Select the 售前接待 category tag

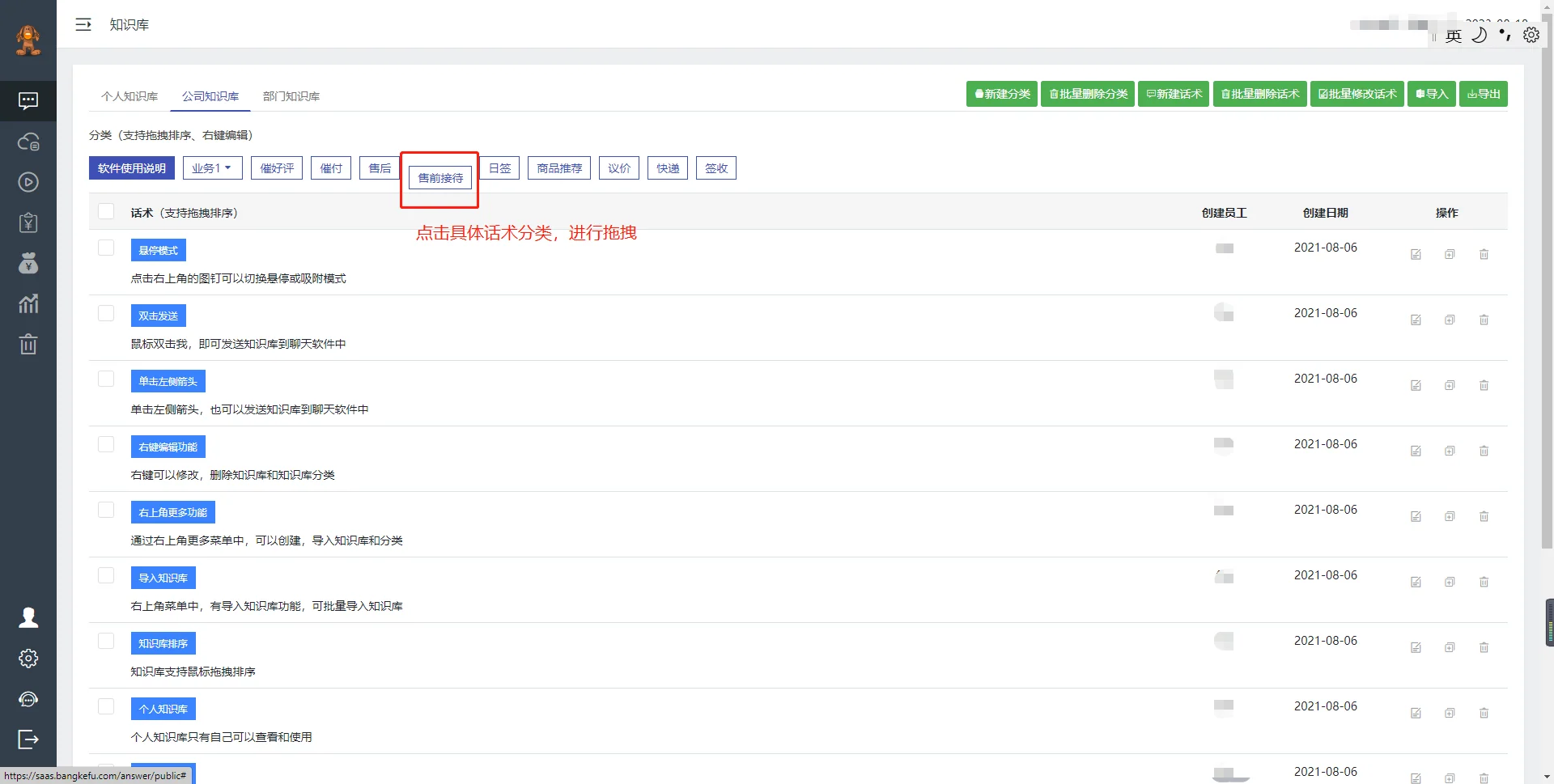click(x=440, y=178)
